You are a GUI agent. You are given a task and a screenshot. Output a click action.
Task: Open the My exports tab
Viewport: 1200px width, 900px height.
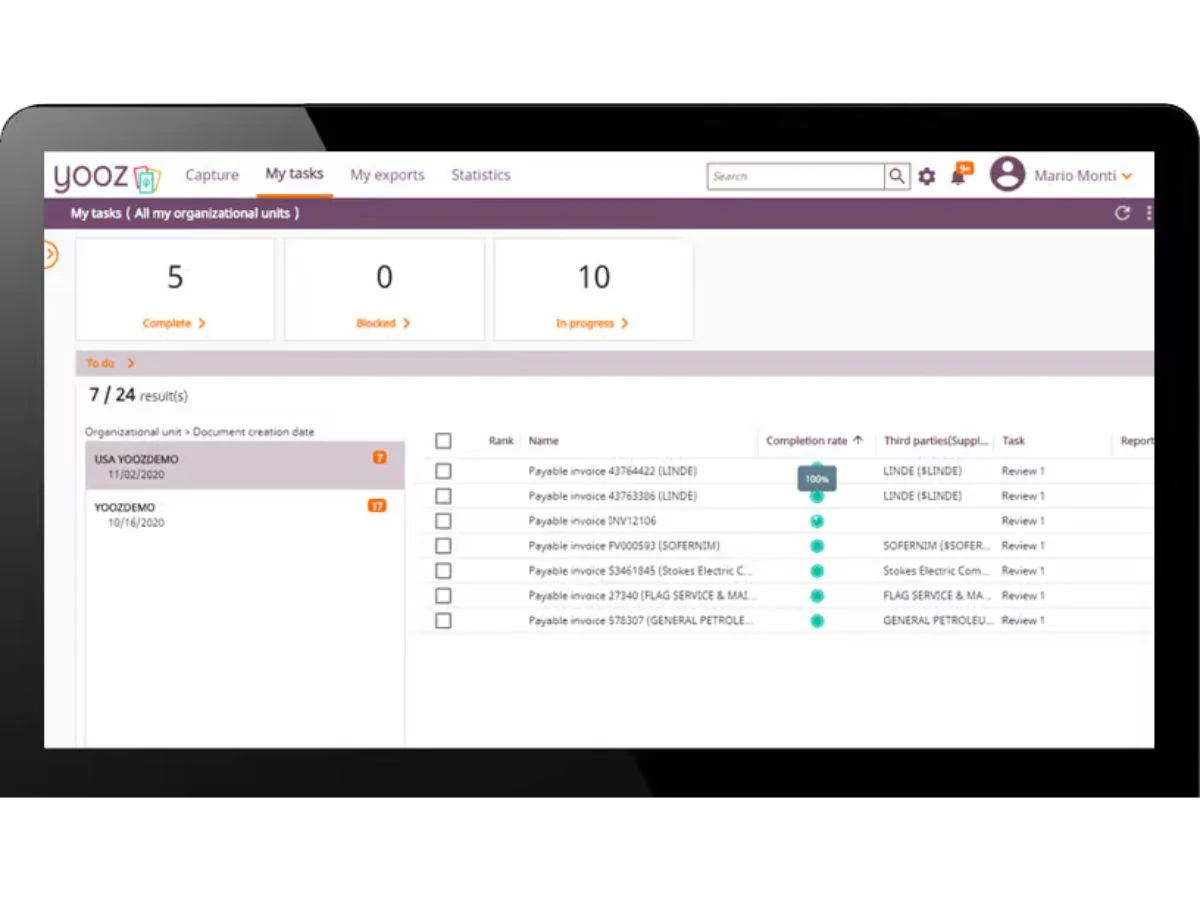tap(387, 175)
